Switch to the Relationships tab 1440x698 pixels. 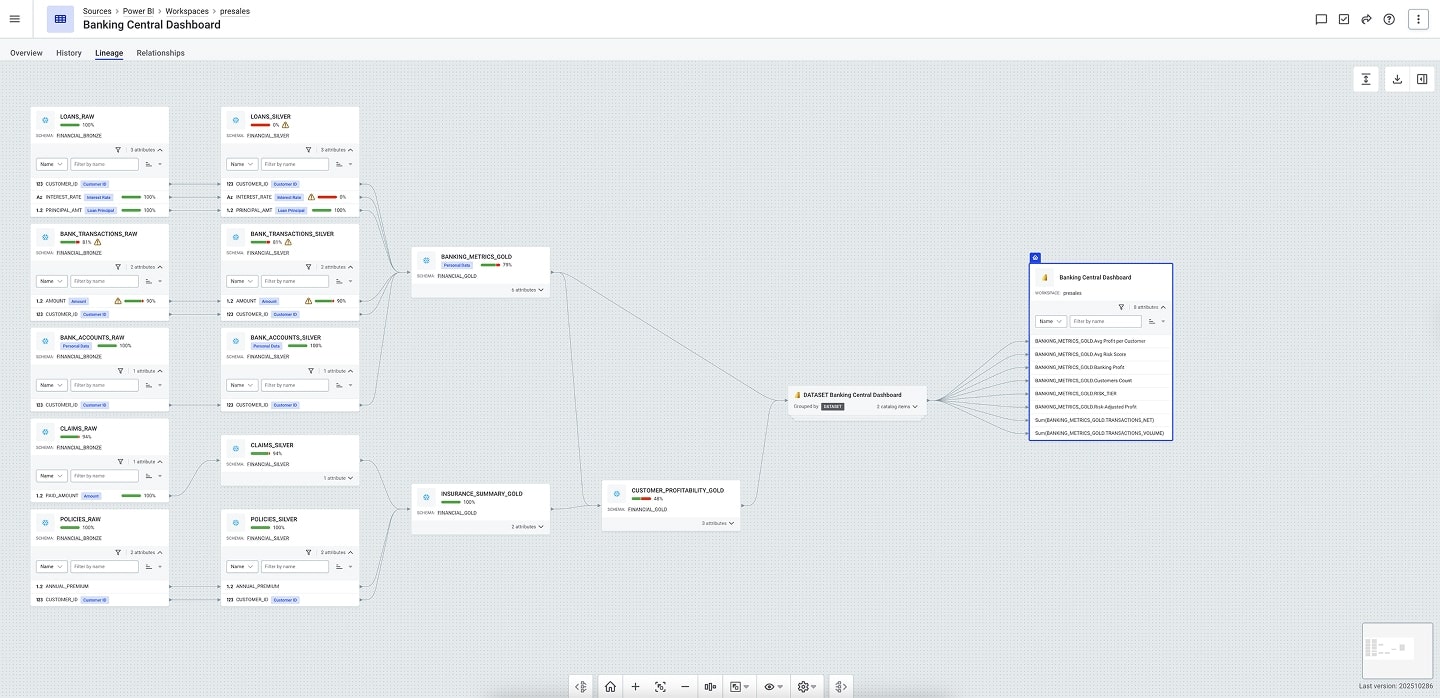pyautogui.click(x=160, y=53)
